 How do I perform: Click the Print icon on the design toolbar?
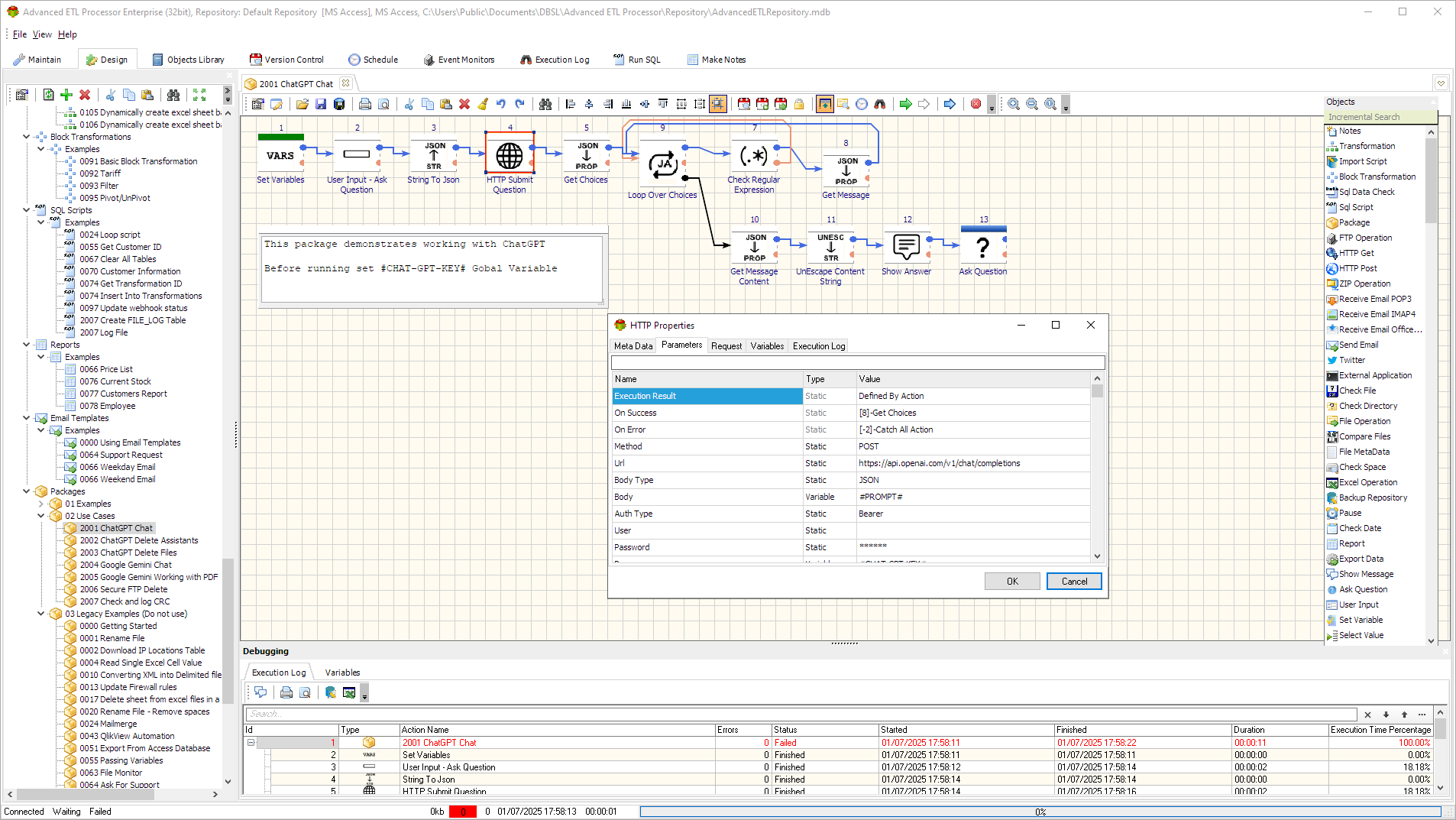[364, 104]
